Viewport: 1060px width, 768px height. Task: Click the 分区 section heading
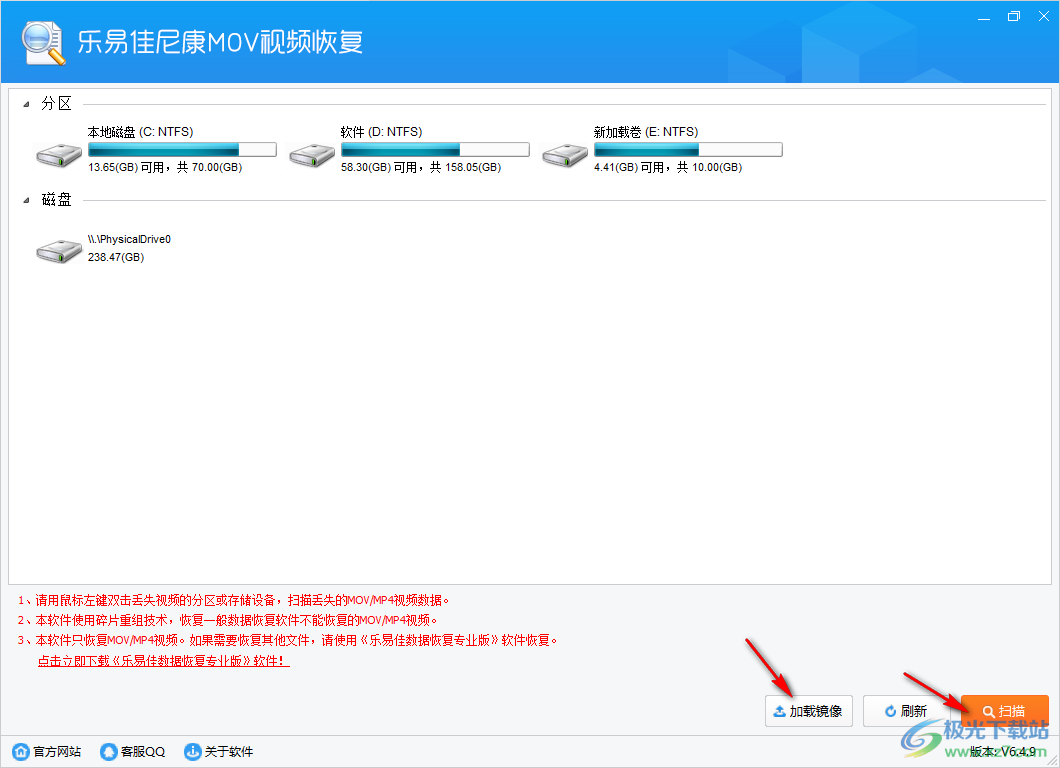click(56, 103)
